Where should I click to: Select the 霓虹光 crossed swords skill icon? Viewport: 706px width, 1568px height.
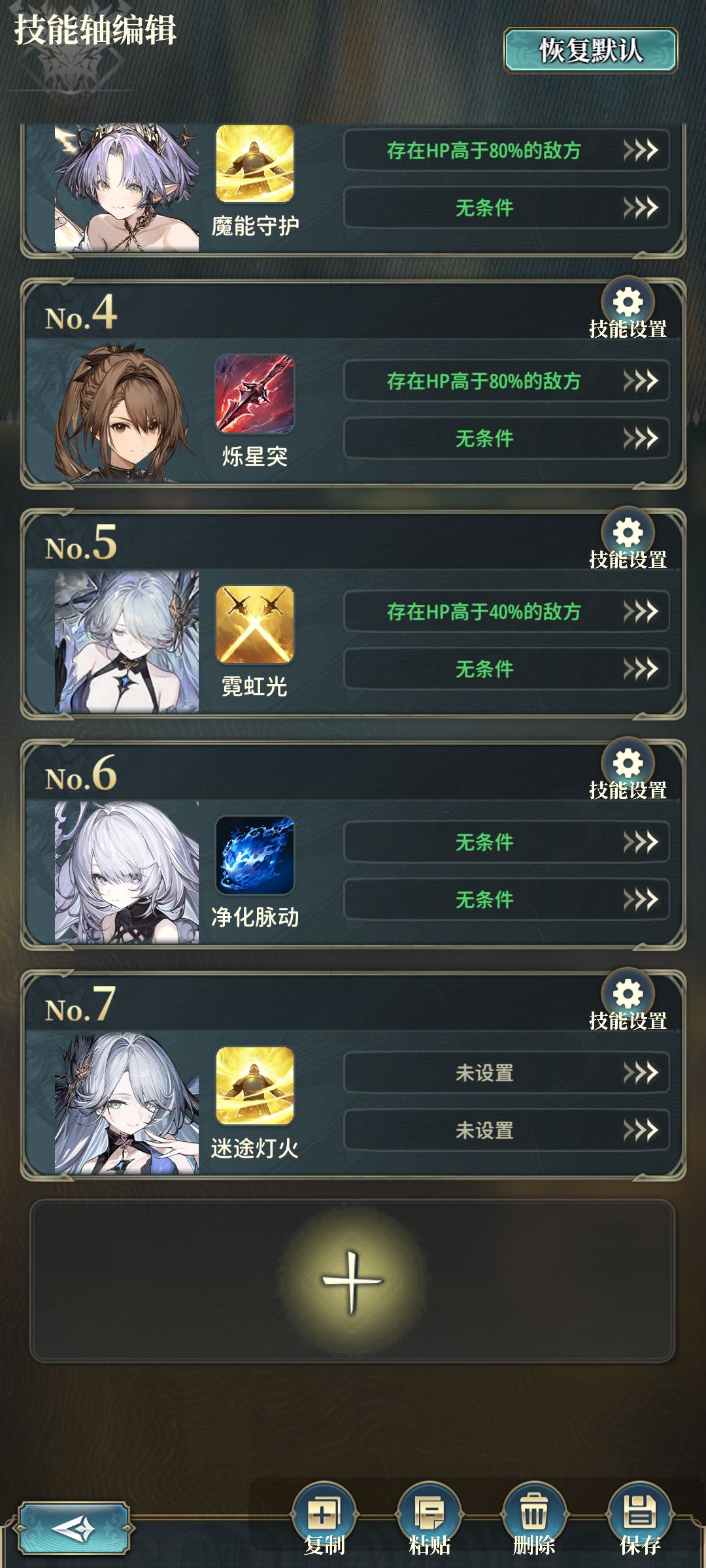click(x=255, y=625)
